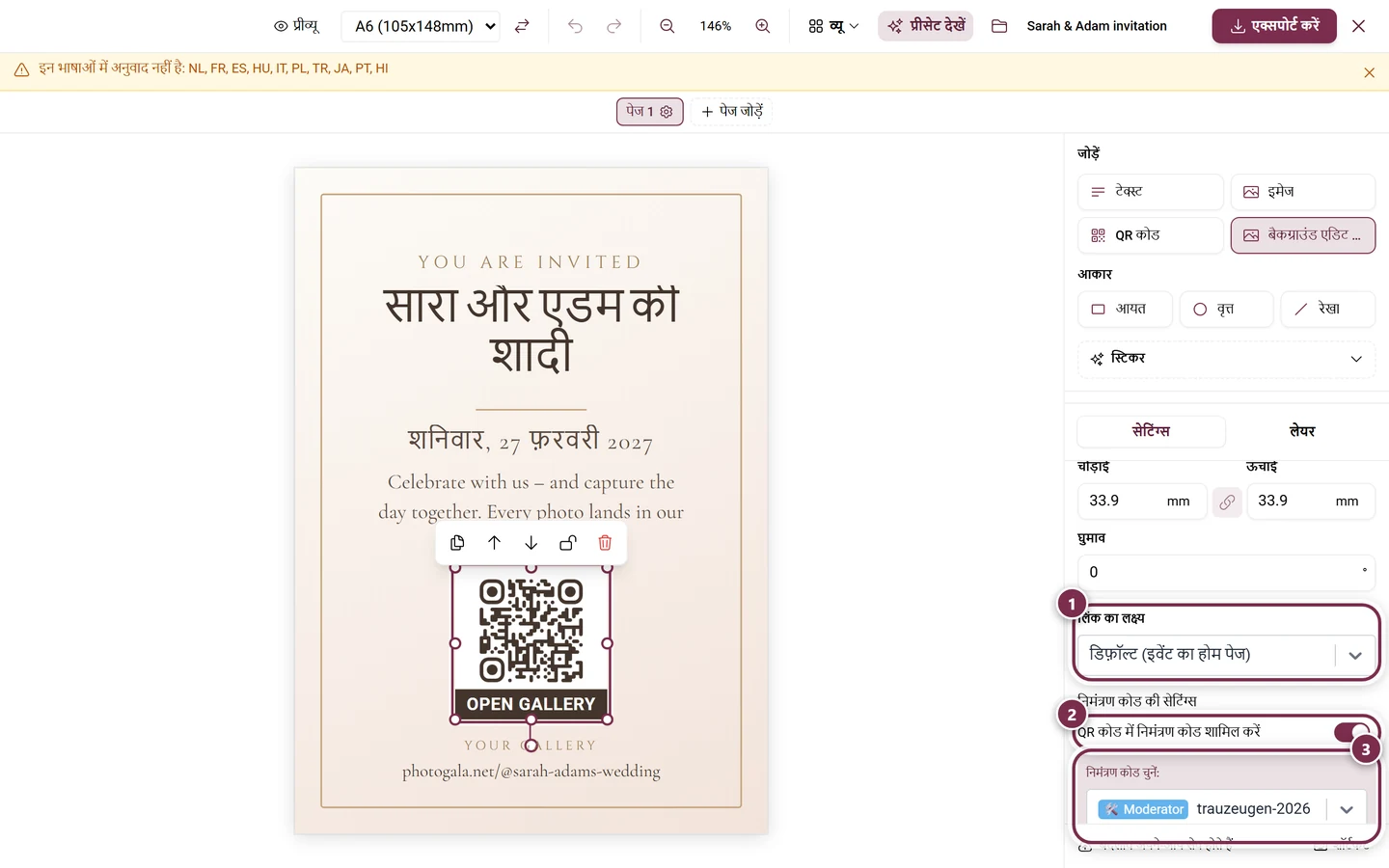The height and width of the screenshot is (868, 1389).
Task: Move selected element down one layer
Action: click(531, 543)
